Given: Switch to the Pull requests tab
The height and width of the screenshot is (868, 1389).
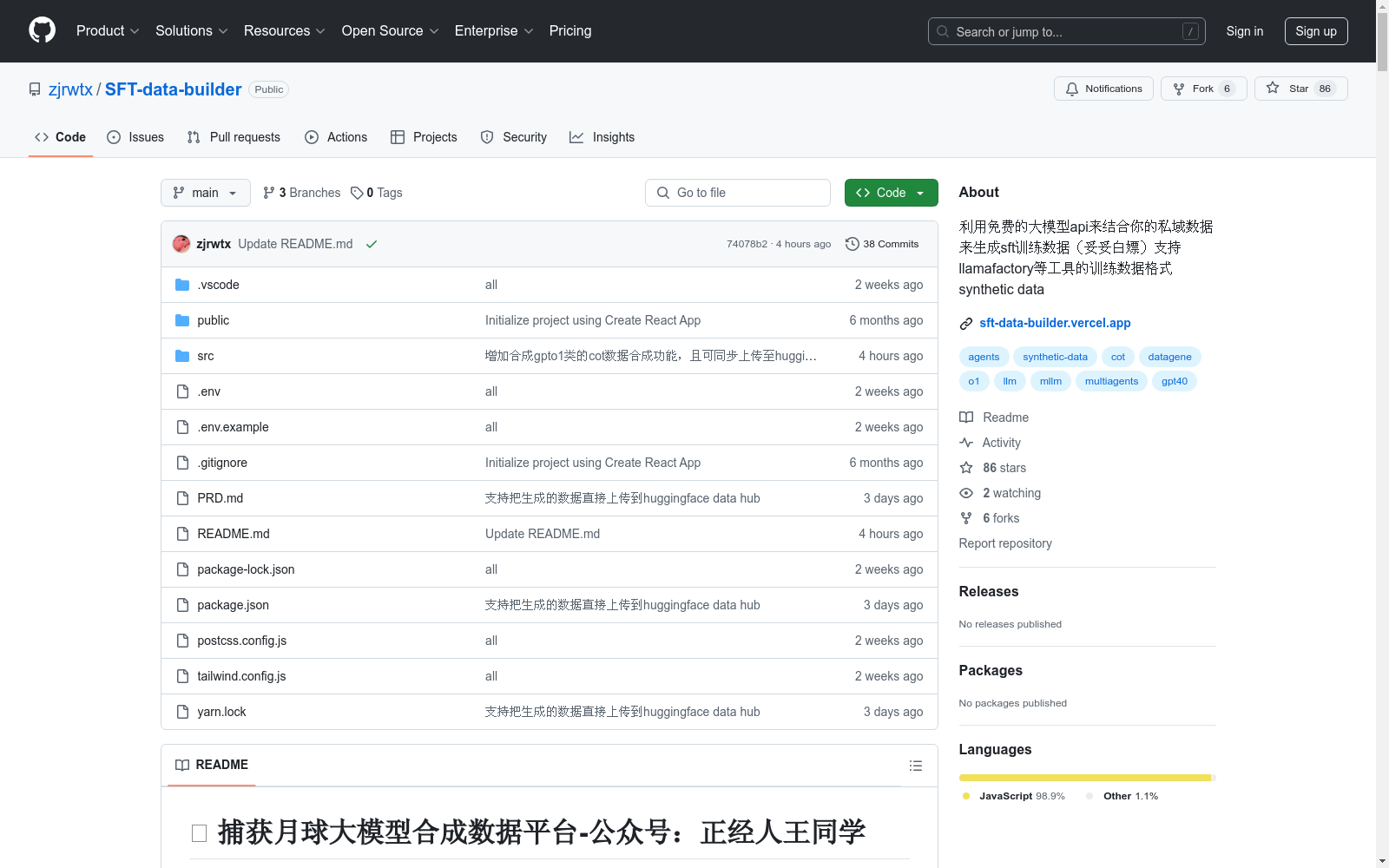Looking at the screenshot, I should (234, 137).
